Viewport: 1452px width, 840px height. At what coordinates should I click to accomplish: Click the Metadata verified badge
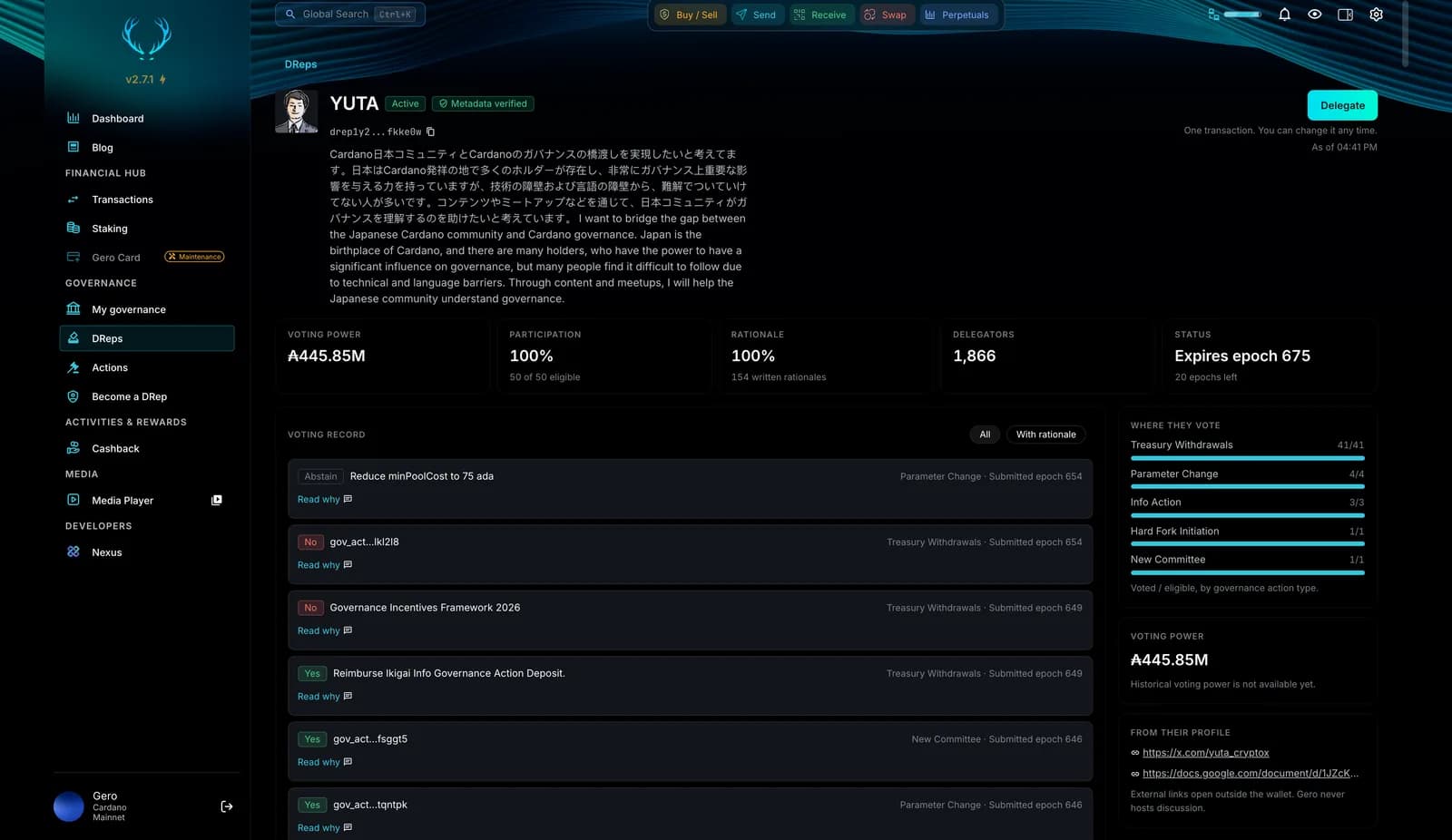(x=483, y=104)
